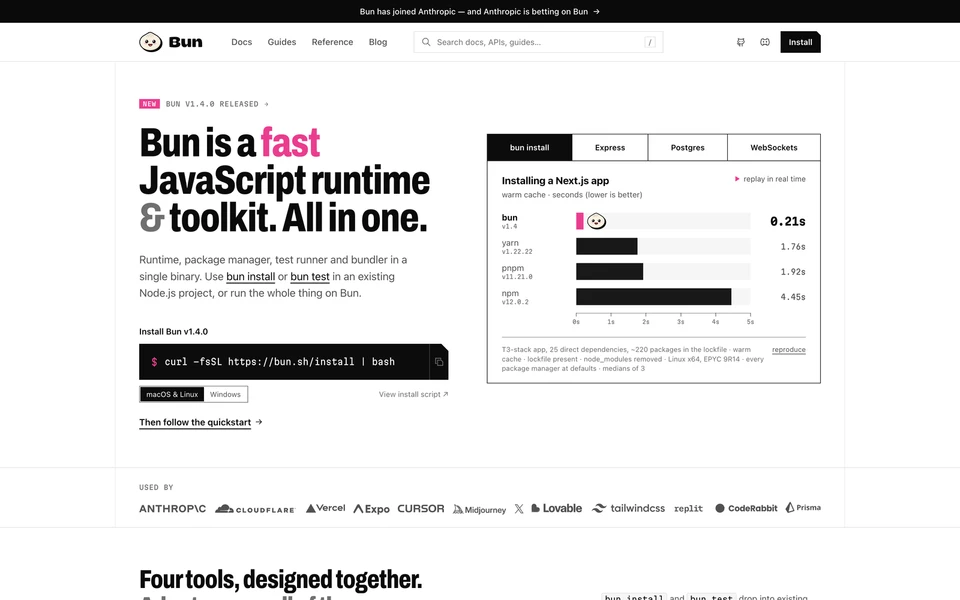Click the pnpm 1.92s benchmark bar
The height and width of the screenshot is (600, 960).
tap(609, 272)
